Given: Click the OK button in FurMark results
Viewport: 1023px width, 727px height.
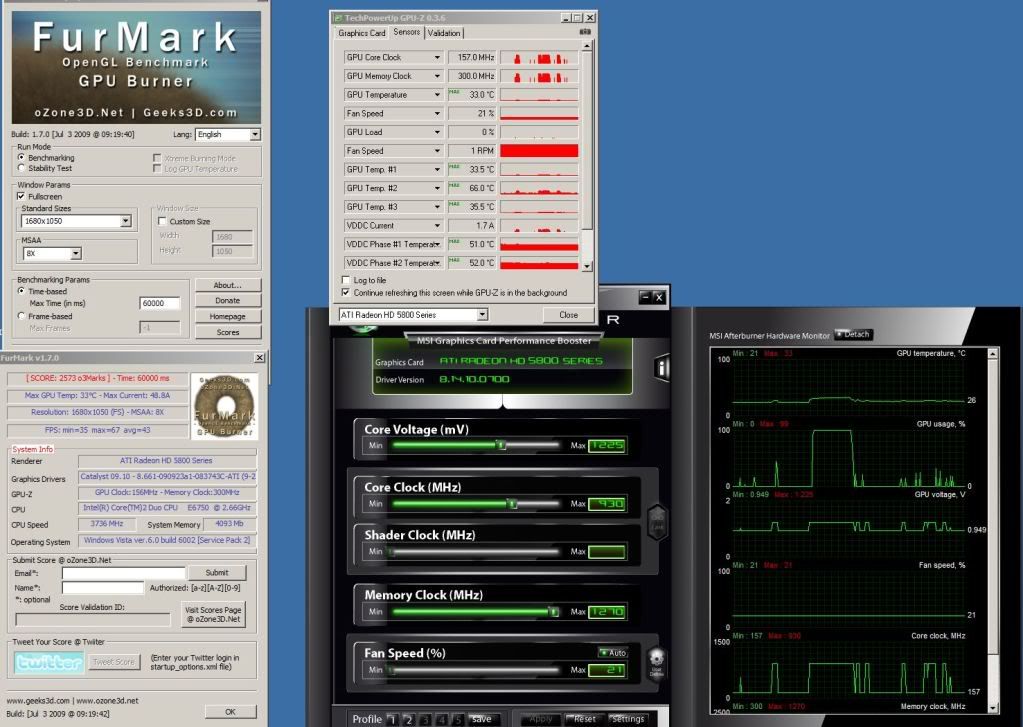Looking at the screenshot, I should click(230, 711).
